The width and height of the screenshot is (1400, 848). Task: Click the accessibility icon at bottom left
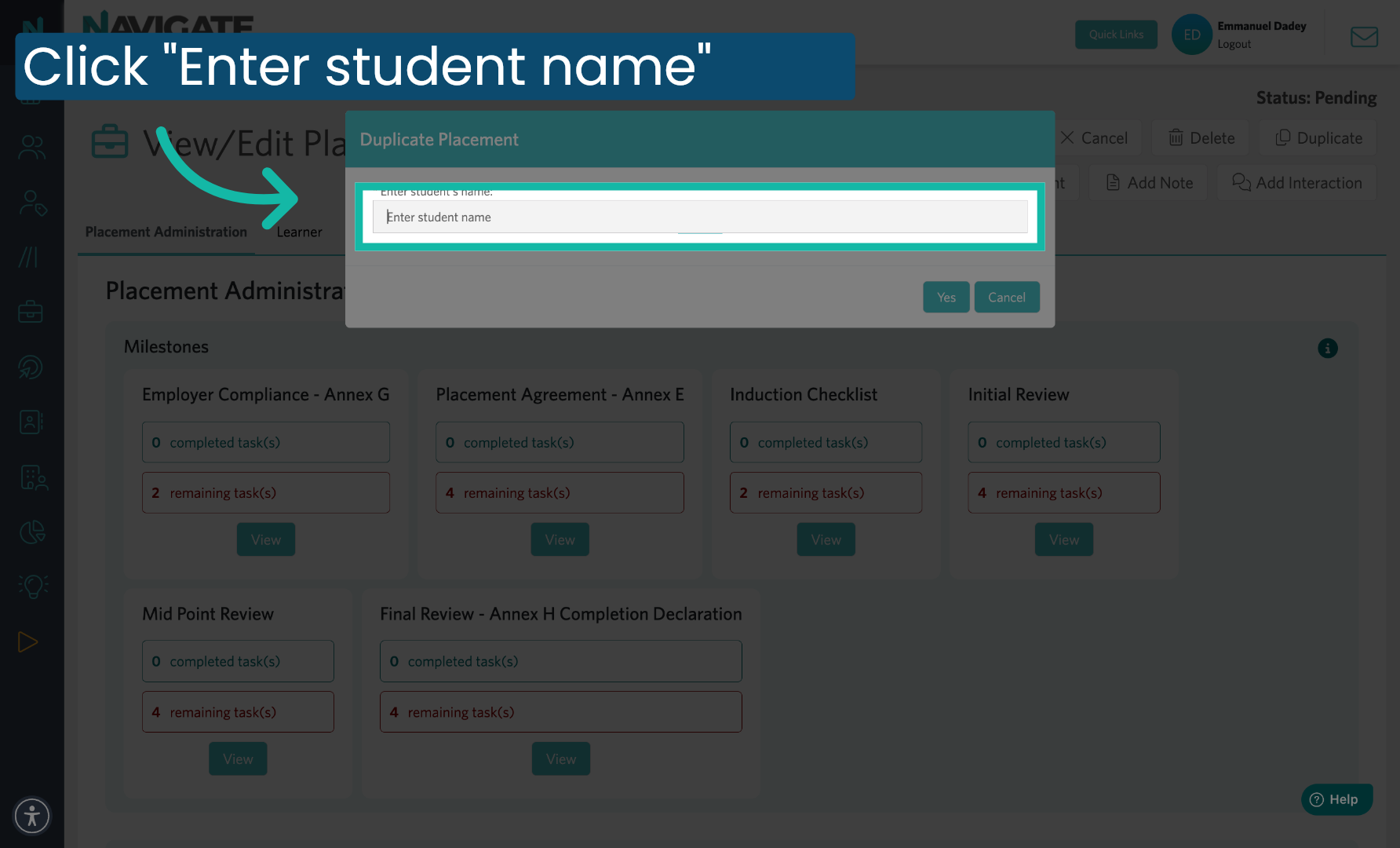point(32,816)
